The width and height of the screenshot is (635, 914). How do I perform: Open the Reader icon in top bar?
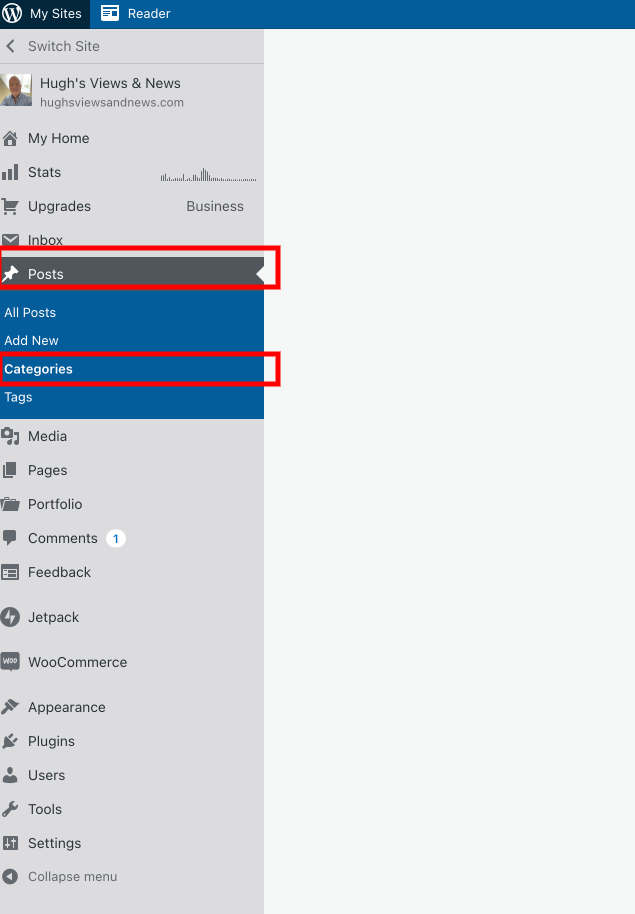[x=110, y=14]
